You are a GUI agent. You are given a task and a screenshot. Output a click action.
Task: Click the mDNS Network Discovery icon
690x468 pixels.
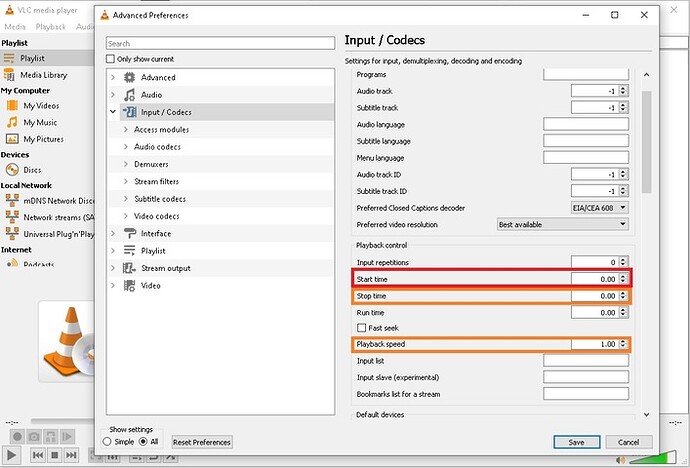tap(12, 200)
